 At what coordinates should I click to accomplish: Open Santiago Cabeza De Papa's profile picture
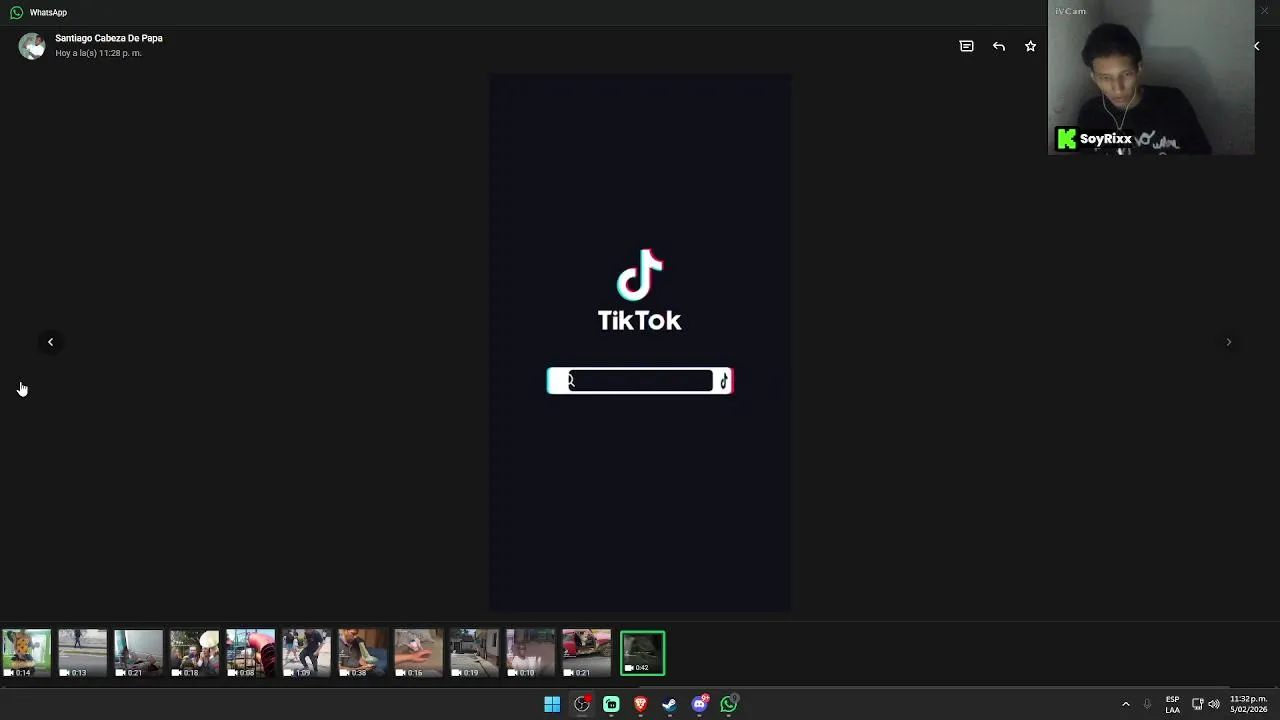click(x=32, y=46)
